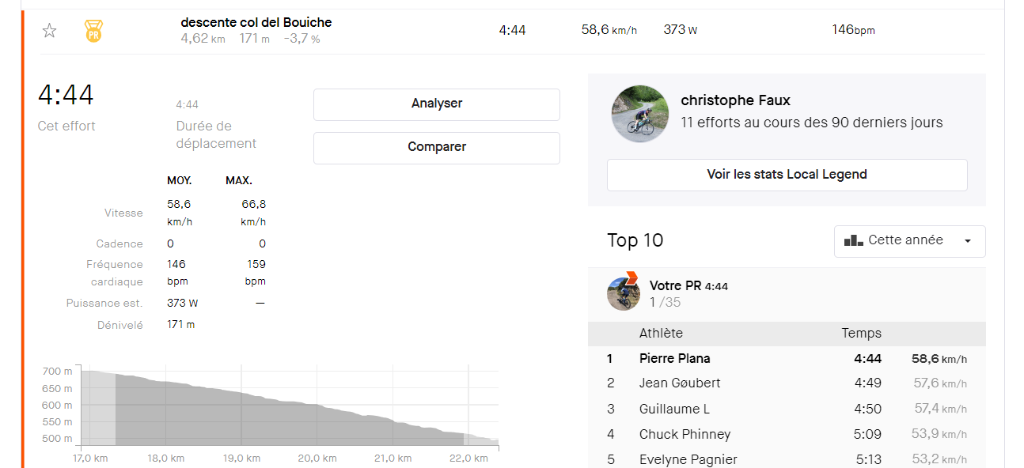The width and height of the screenshot is (1024, 468).
Task: Click the leaderboard bars icon
Action: click(853, 241)
